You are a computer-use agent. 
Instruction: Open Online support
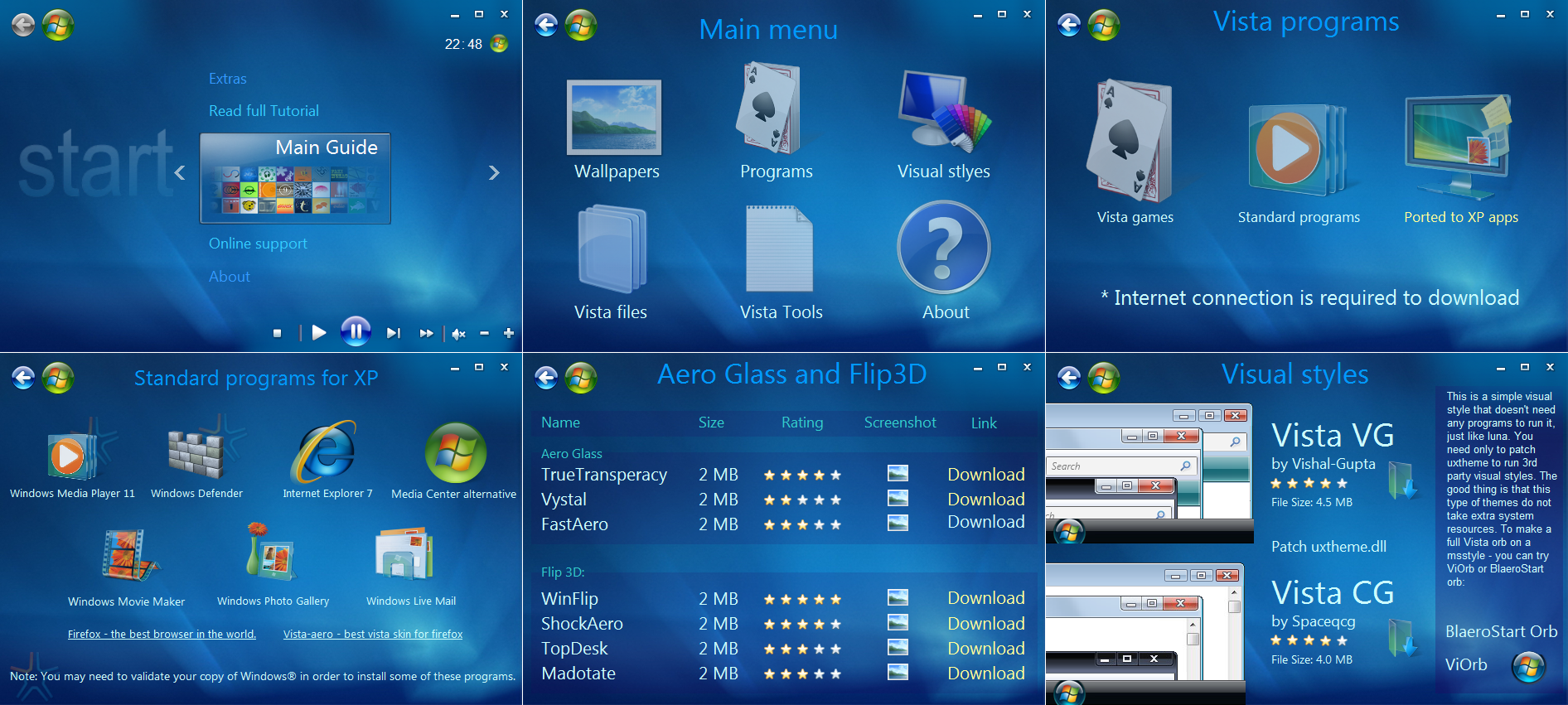click(258, 244)
